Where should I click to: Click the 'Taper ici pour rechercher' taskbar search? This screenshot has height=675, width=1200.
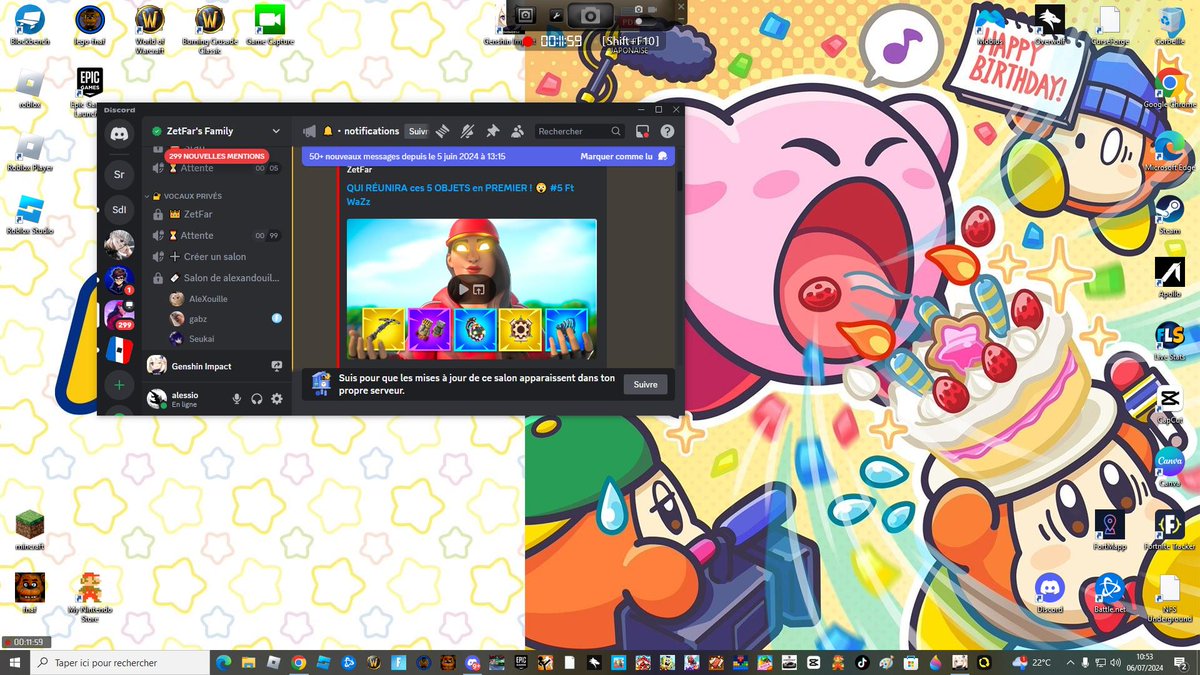coord(120,662)
